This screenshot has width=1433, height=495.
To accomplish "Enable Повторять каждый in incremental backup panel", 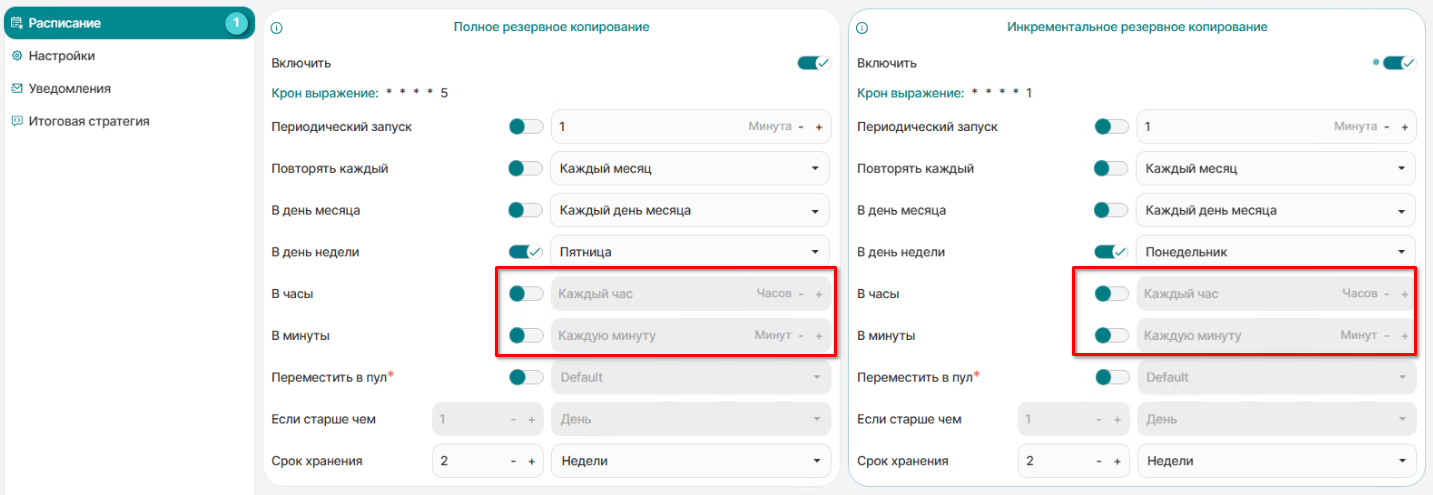I will click(x=1112, y=169).
